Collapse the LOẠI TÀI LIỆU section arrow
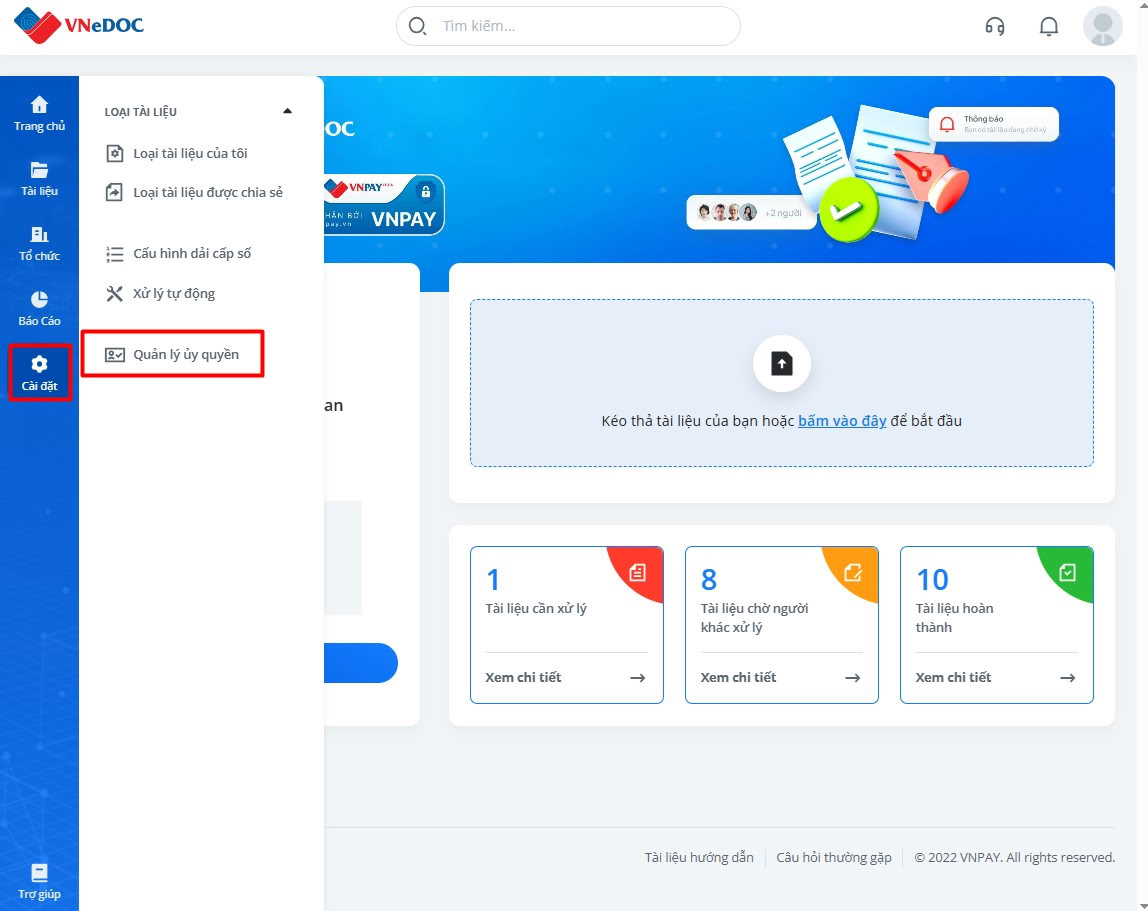Image resolution: width=1148 pixels, height=911 pixels. (287, 111)
